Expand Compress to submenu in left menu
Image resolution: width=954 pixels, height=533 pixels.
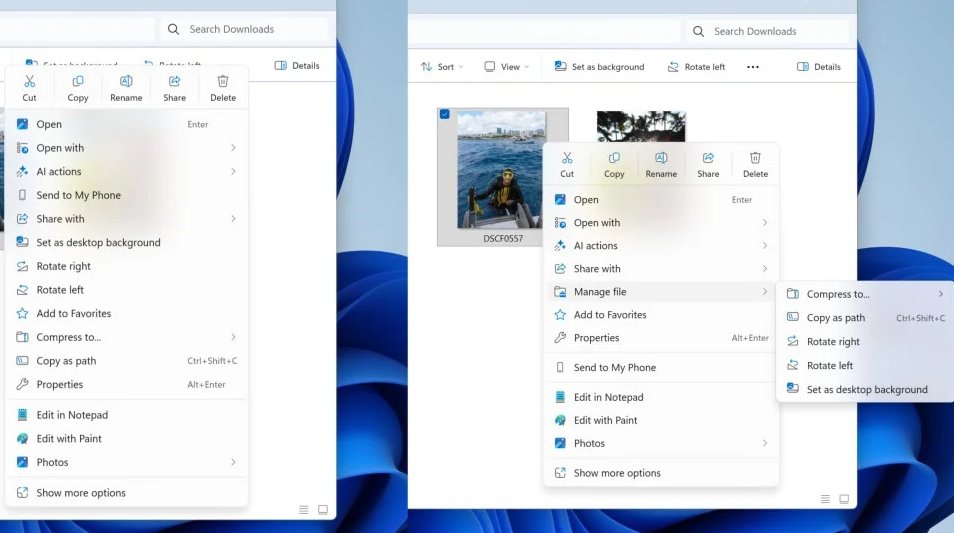[233, 337]
